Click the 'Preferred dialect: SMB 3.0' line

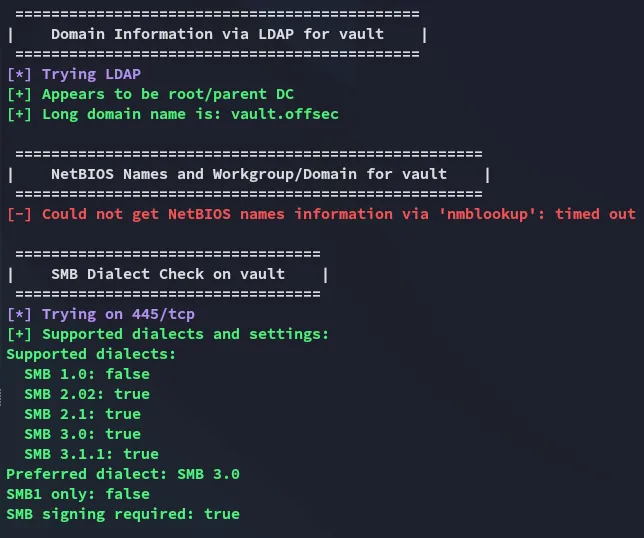pyautogui.click(x=123, y=474)
